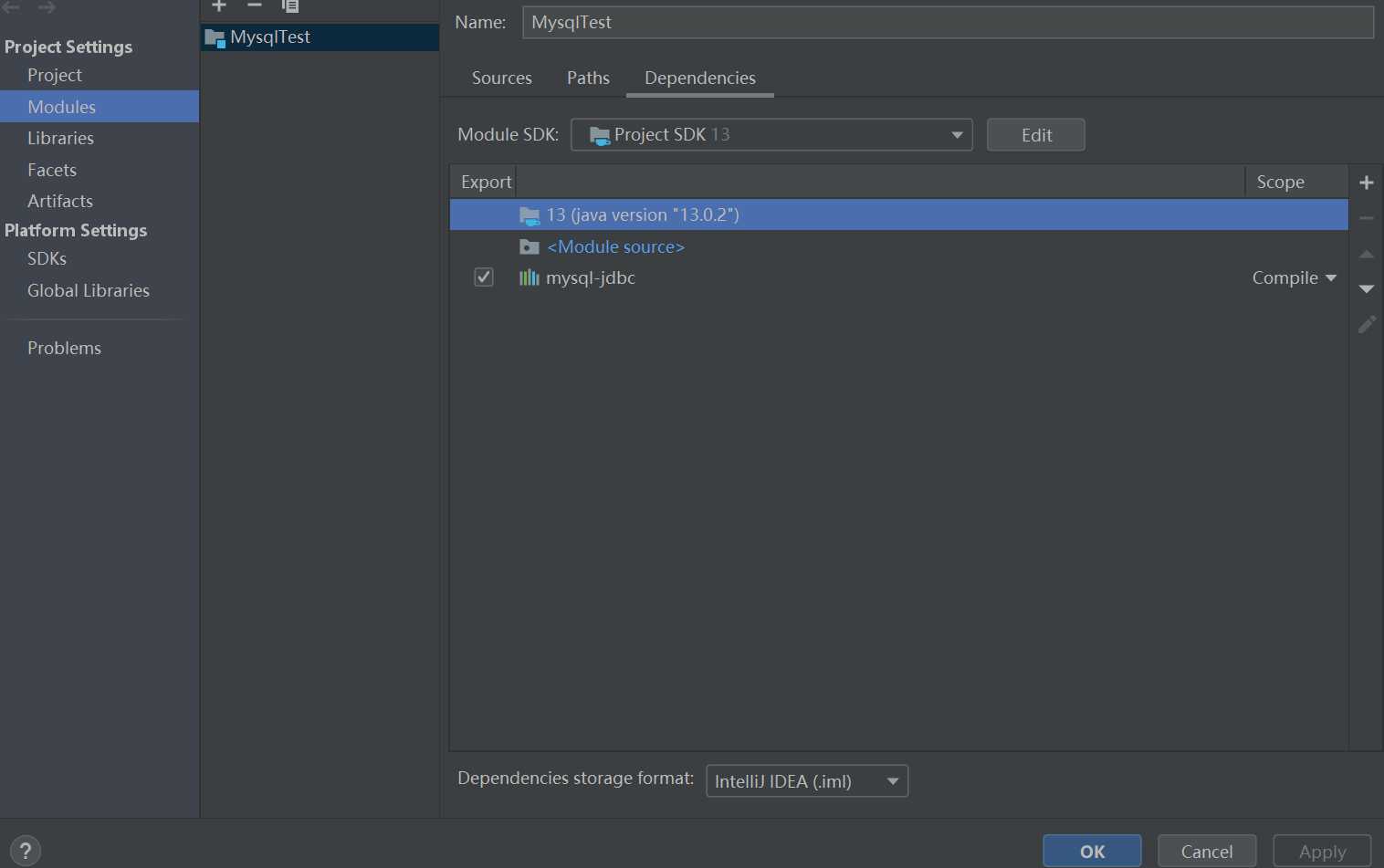Open the Module SDK dropdown
1384x868 pixels.
click(771, 135)
